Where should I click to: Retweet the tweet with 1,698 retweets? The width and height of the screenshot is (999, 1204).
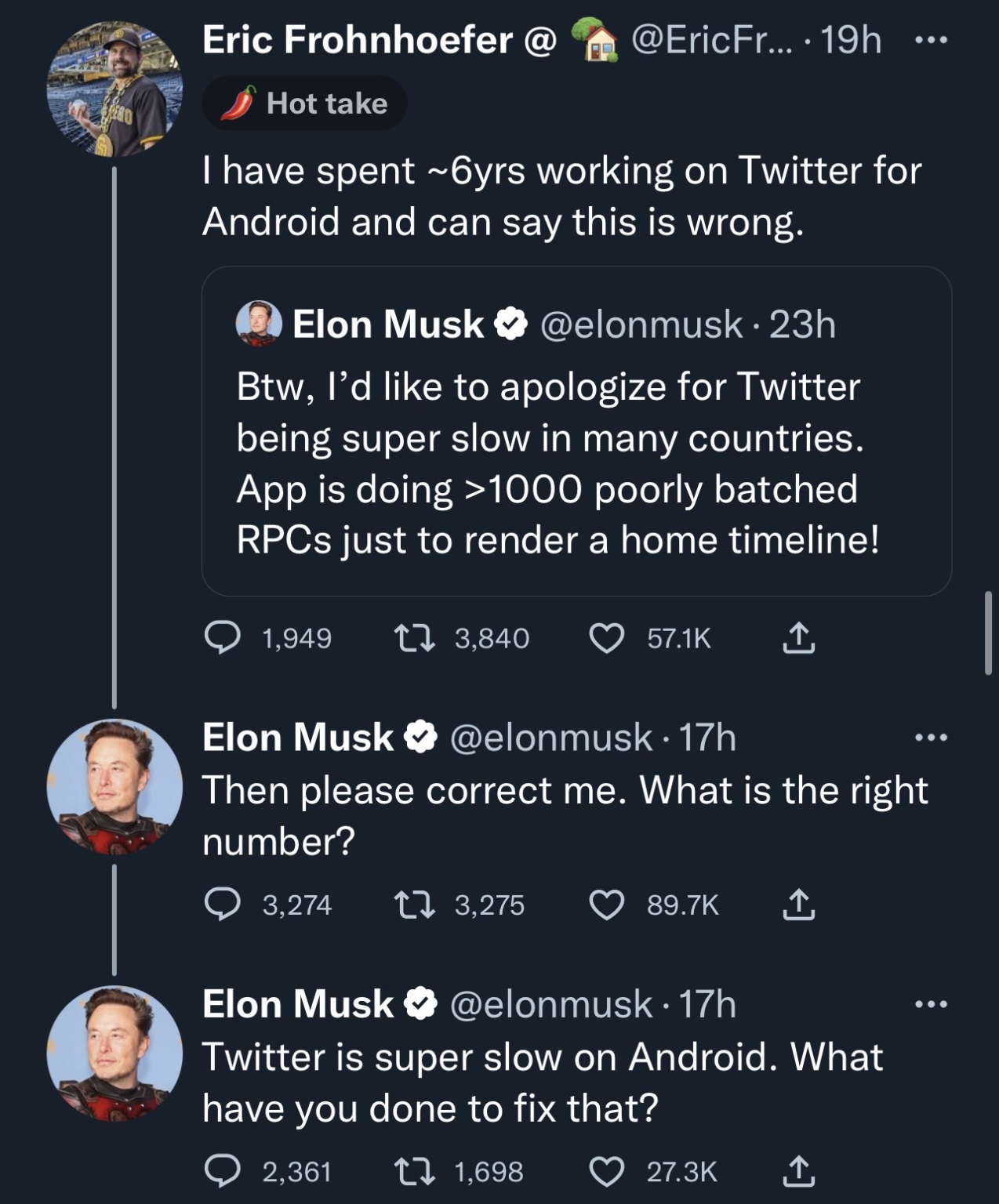tap(413, 1171)
